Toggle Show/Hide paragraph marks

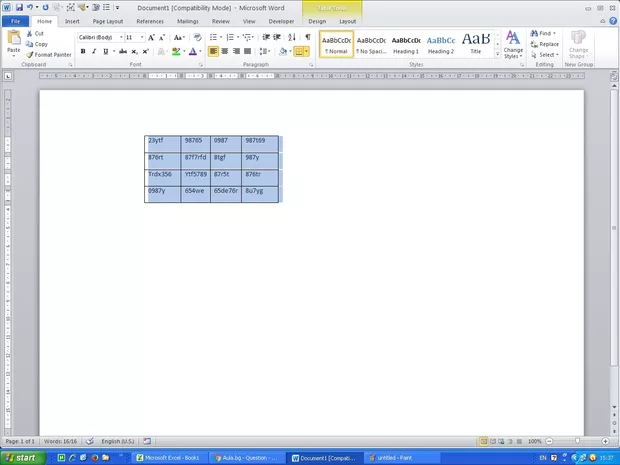pos(307,37)
